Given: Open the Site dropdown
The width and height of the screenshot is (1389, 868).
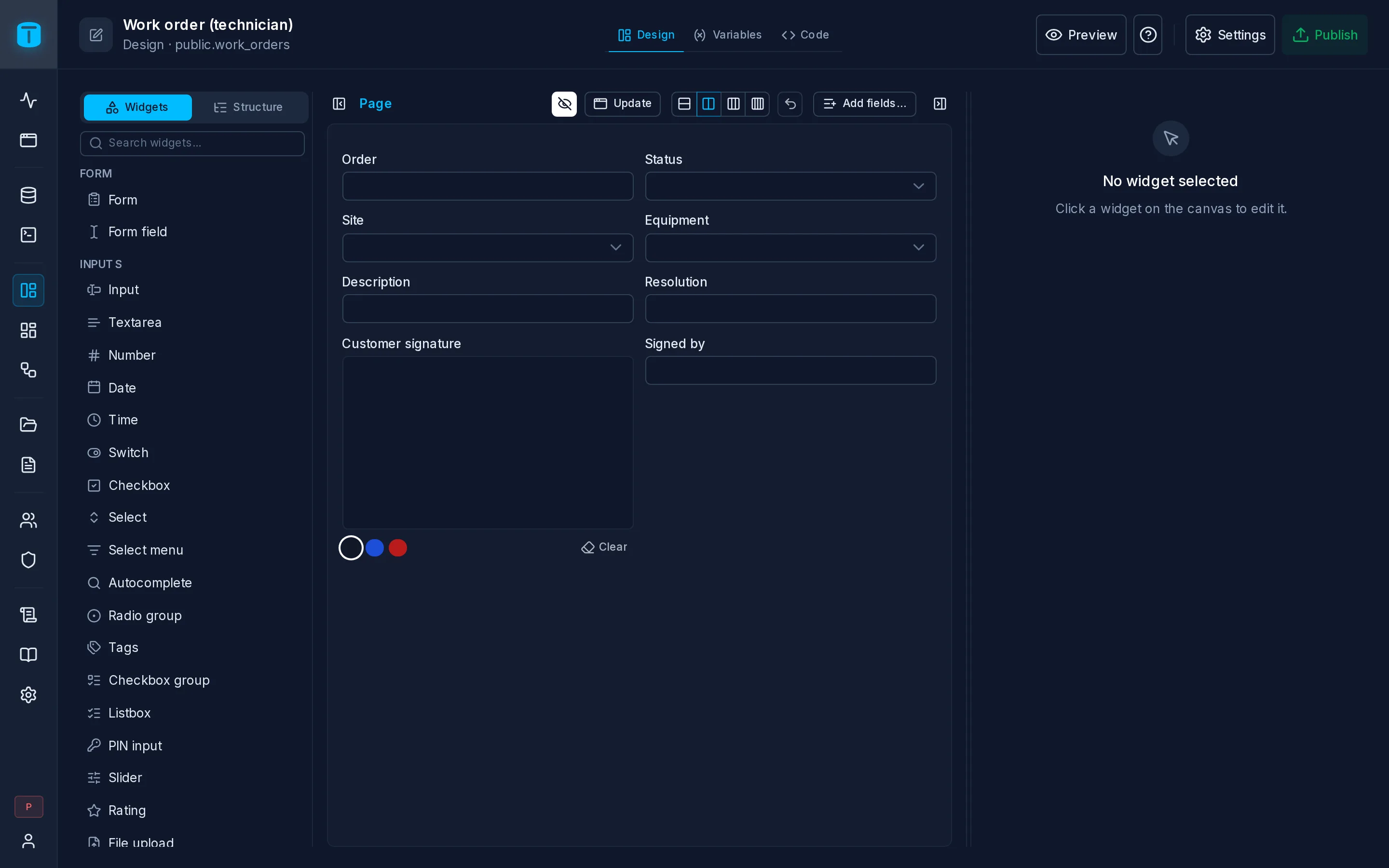Looking at the screenshot, I should (487, 247).
